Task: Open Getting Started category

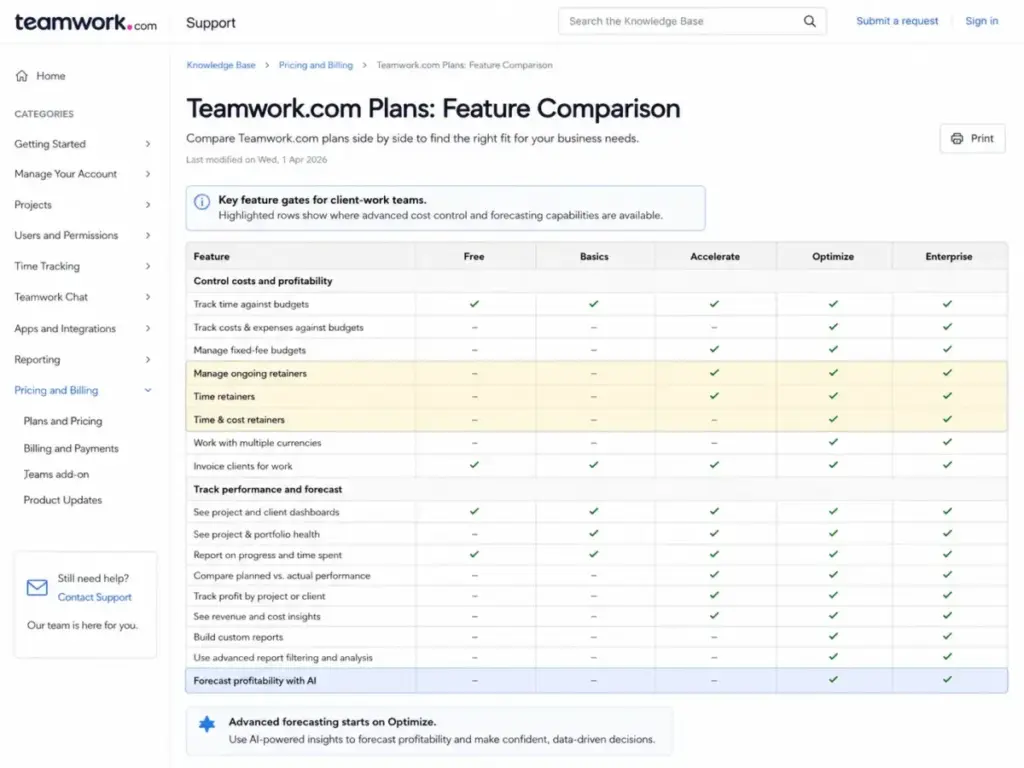Action: [x=50, y=144]
